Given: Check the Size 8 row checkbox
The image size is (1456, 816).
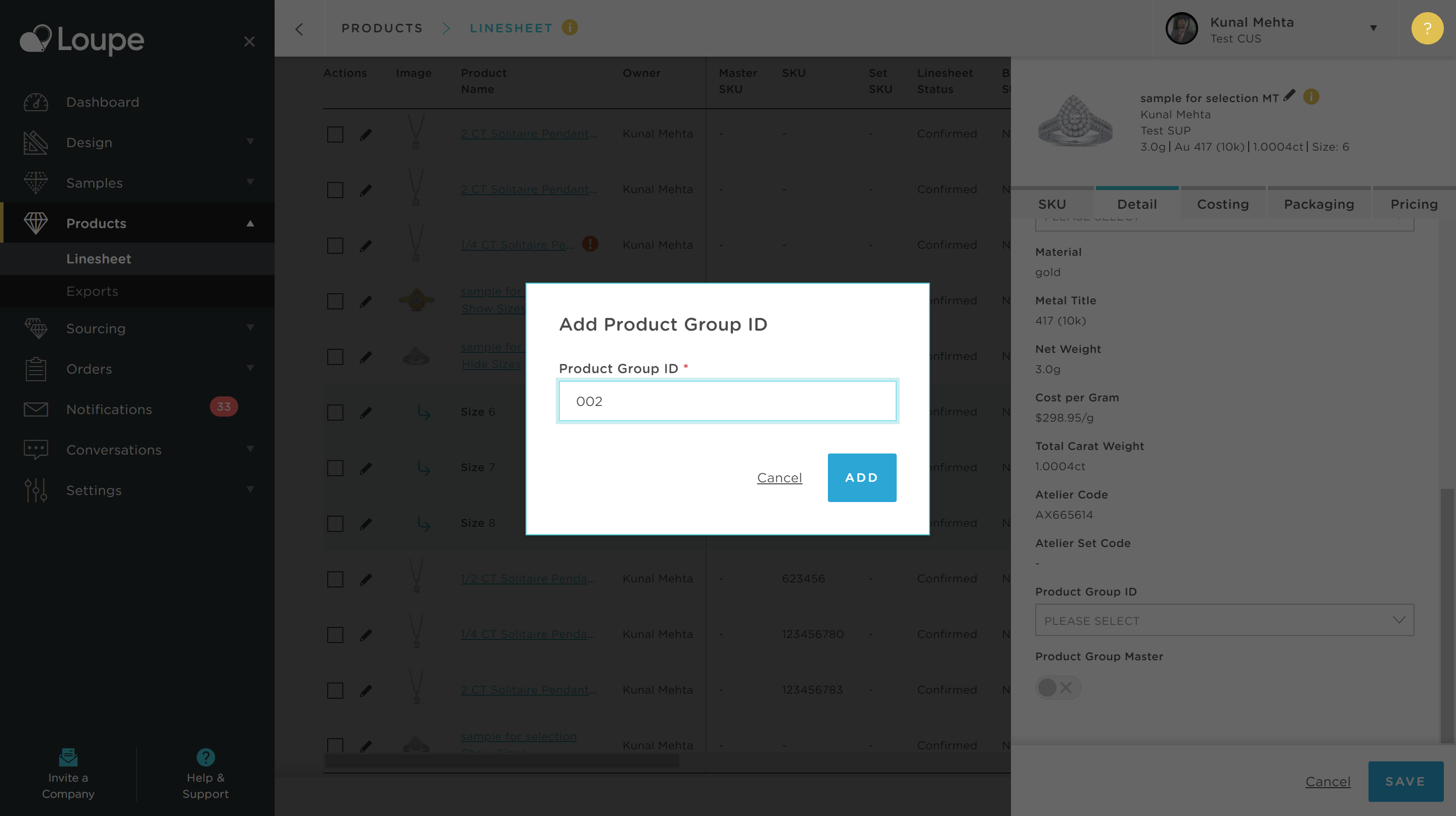Looking at the screenshot, I should click(335, 524).
